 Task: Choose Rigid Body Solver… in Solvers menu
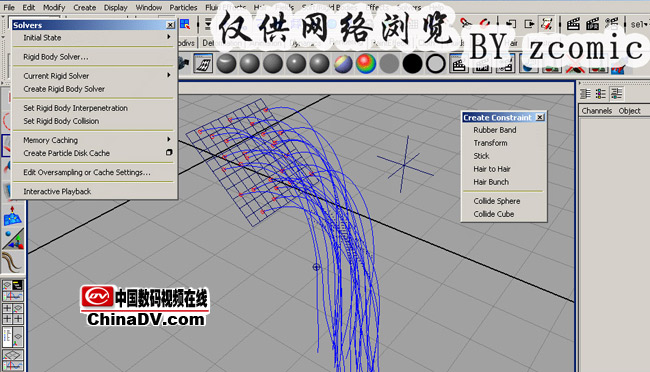(95, 57)
